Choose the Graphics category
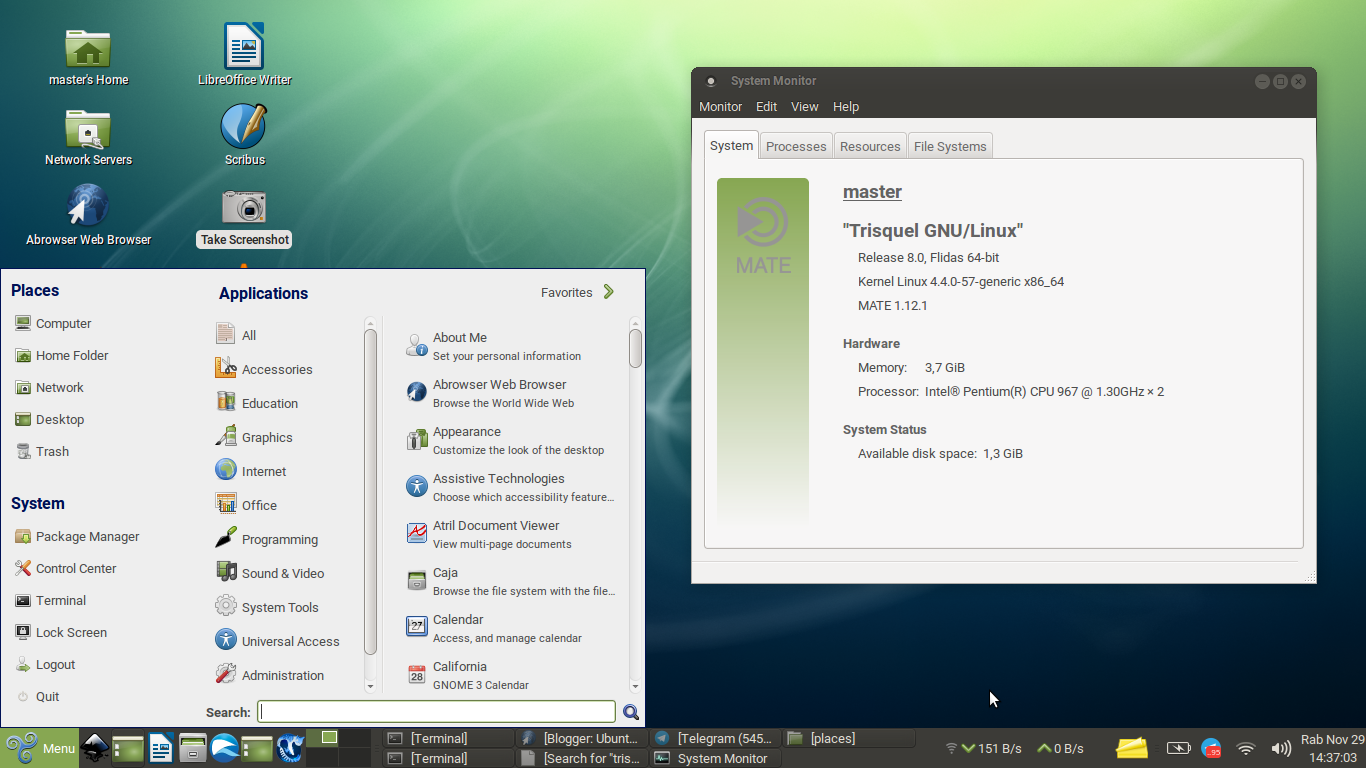The image size is (1366, 768). (287, 437)
